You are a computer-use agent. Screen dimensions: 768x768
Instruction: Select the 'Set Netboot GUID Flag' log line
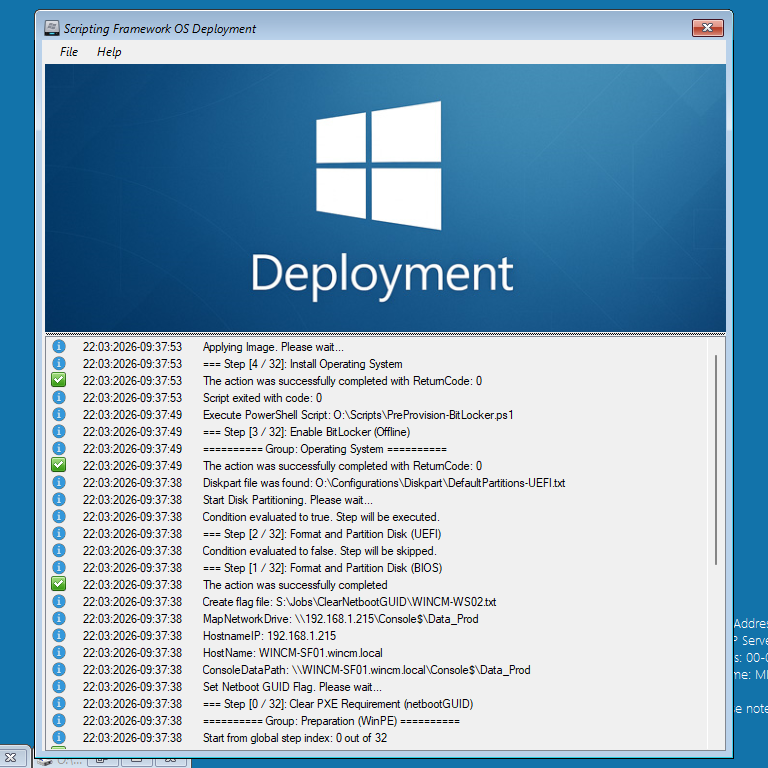click(292, 687)
